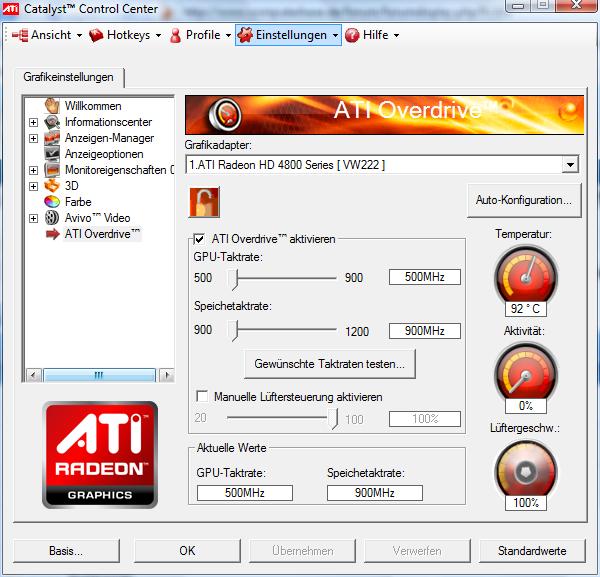The width and height of the screenshot is (600, 577).
Task: Click the OK button
Action: [187, 551]
